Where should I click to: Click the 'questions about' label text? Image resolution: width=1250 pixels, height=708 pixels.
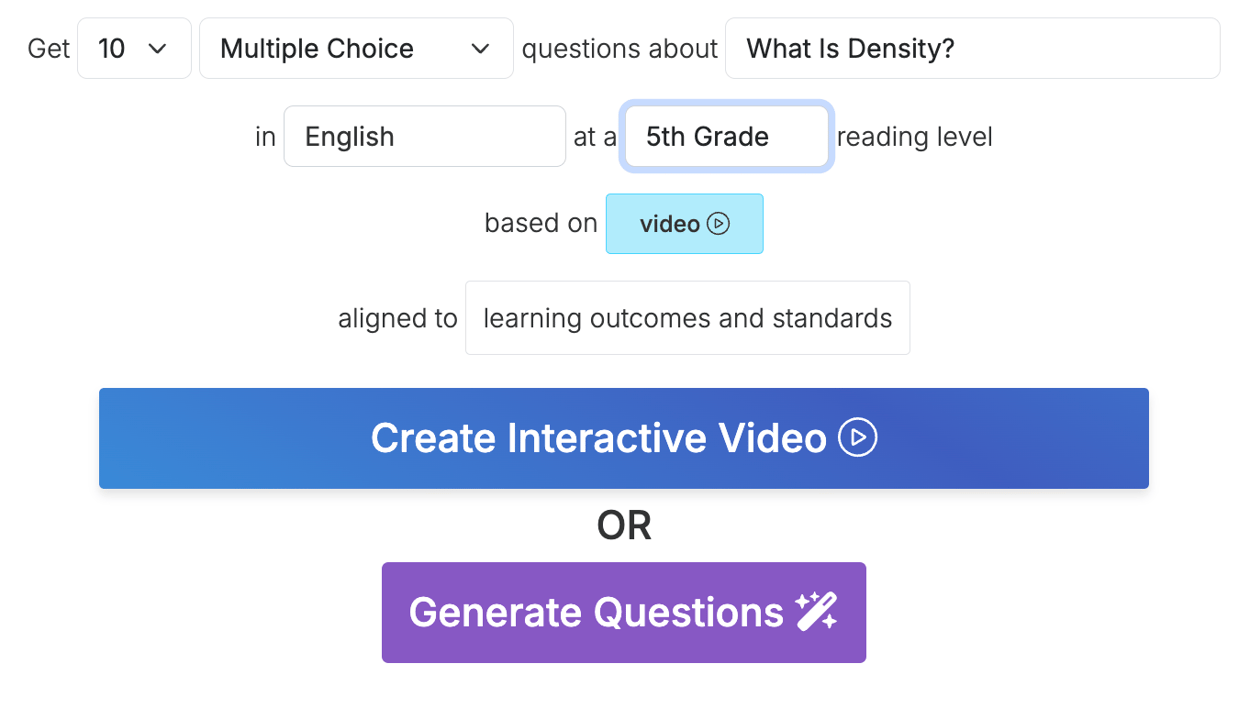click(x=619, y=48)
